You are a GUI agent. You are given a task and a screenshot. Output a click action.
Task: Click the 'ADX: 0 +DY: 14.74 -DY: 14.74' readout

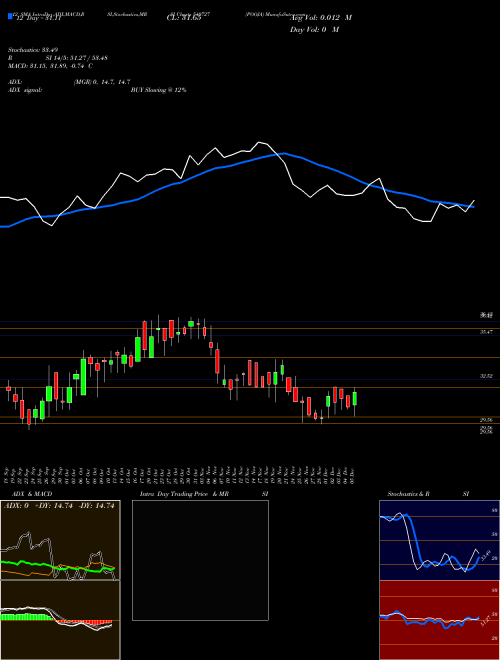pyautogui.click(x=59, y=506)
